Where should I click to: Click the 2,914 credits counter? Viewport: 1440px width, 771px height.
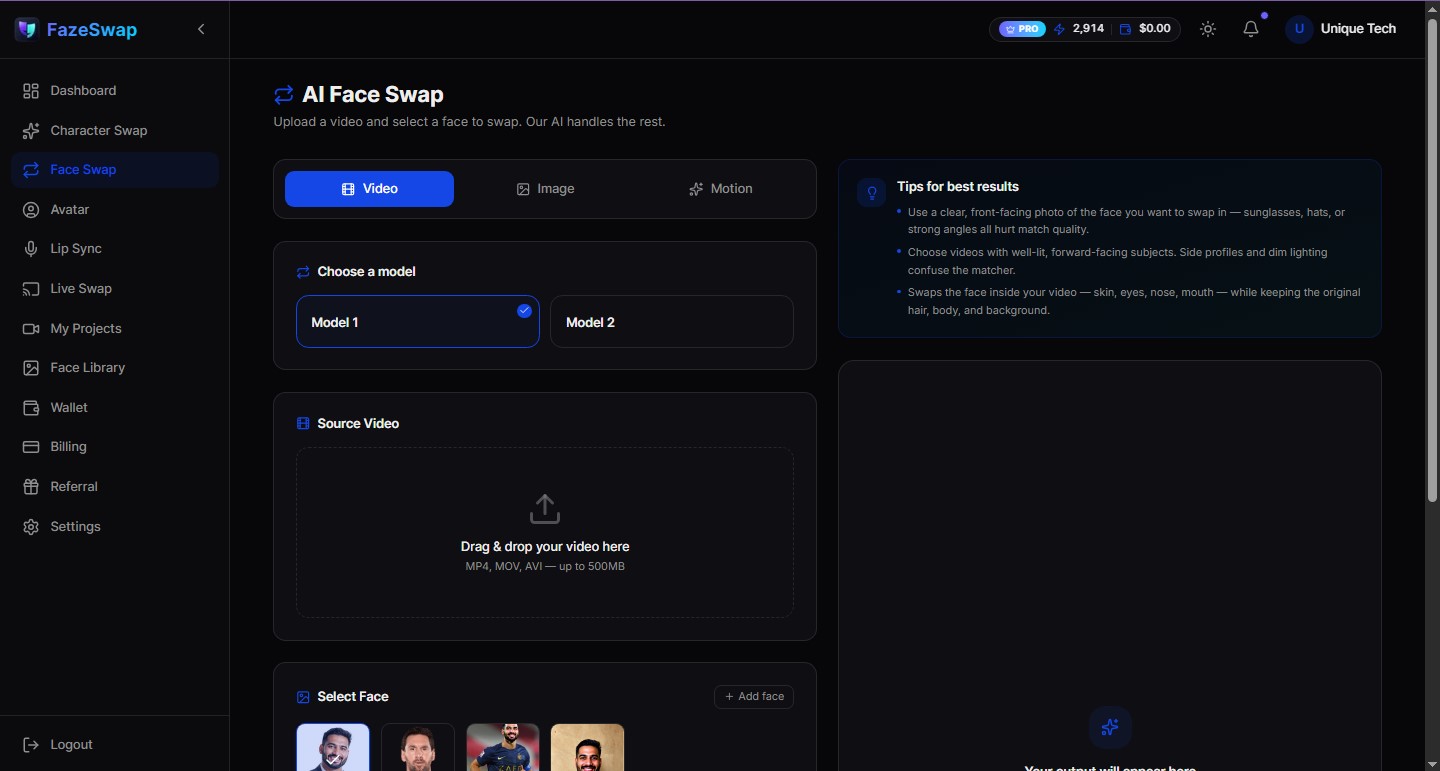coord(1079,29)
